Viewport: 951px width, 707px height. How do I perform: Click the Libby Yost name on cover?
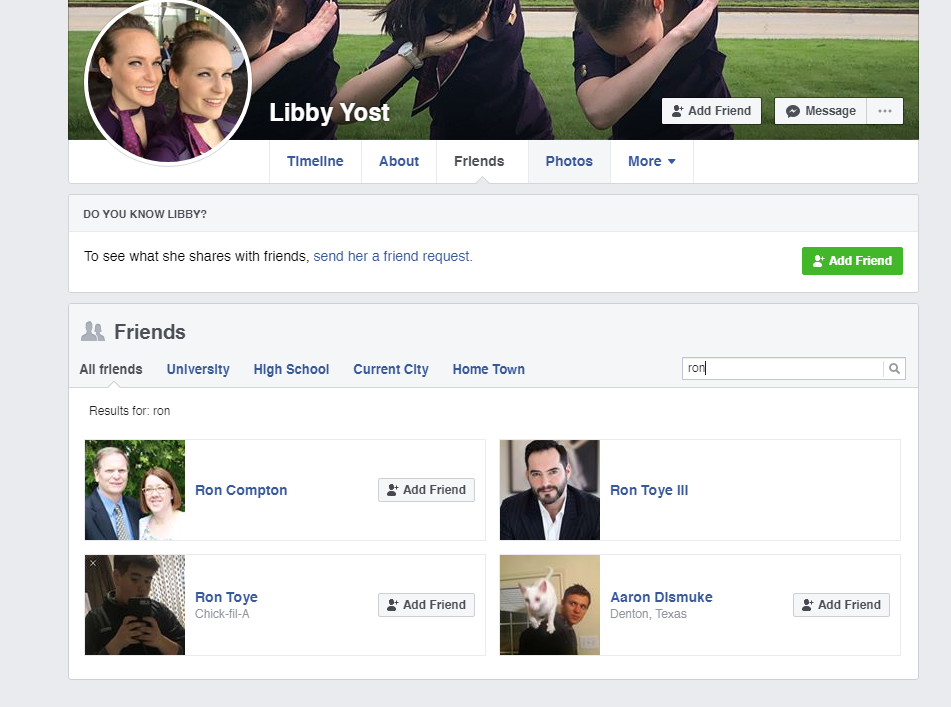(329, 113)
